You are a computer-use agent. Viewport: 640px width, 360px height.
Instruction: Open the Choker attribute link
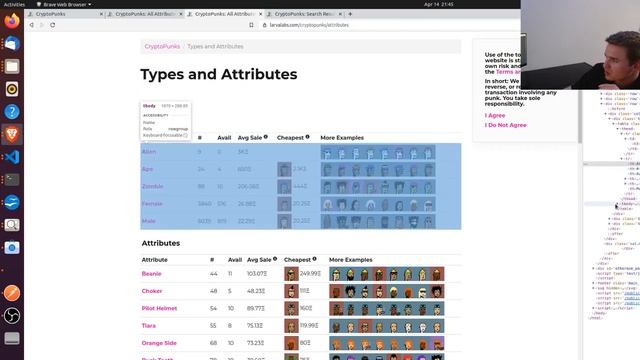[x=152, y=291]
